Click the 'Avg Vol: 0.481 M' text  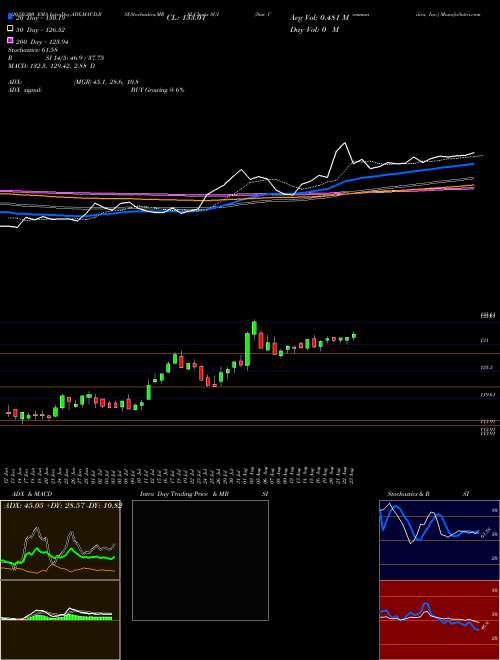tap(320, 18)
